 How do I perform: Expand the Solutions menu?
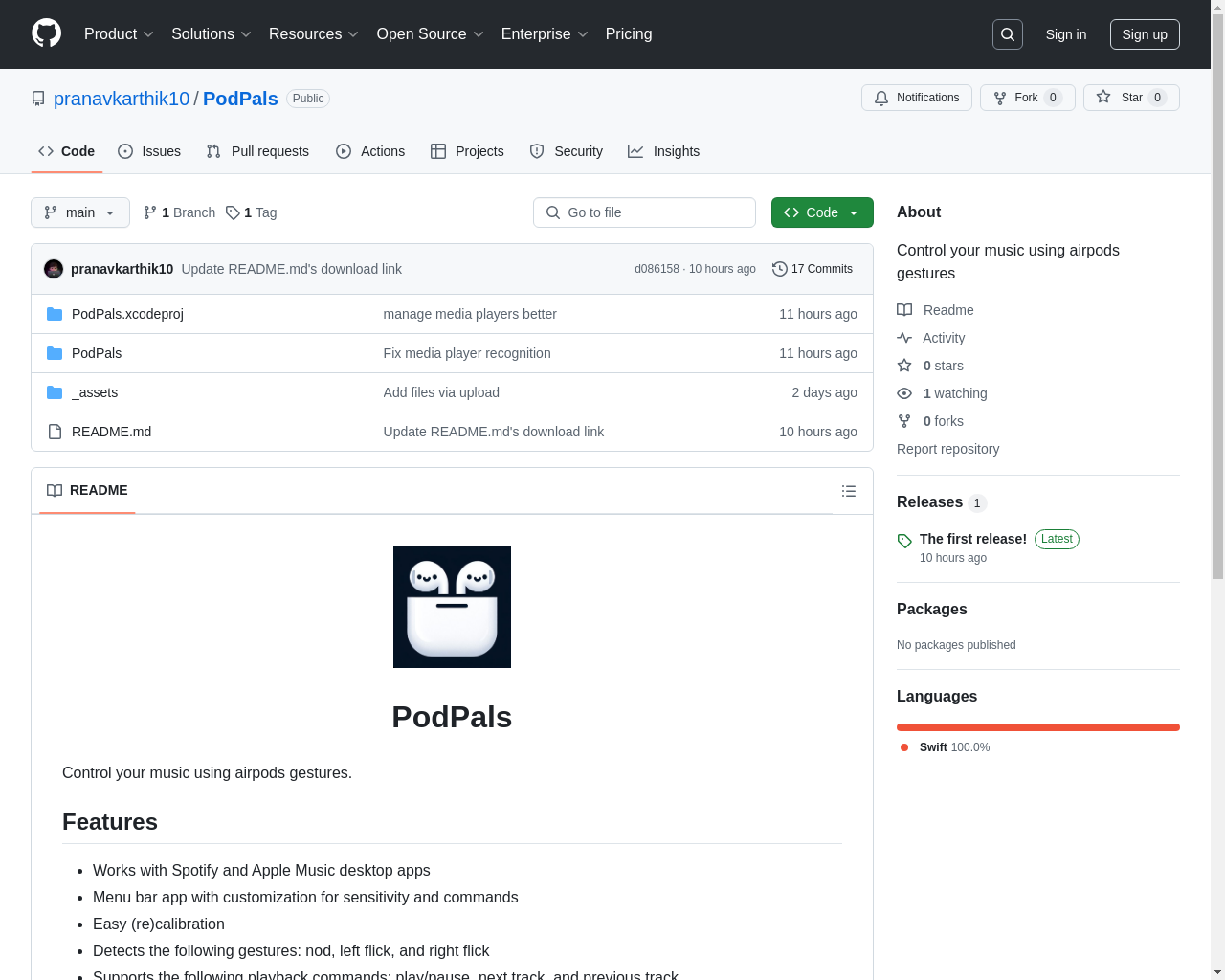(212, 34)
